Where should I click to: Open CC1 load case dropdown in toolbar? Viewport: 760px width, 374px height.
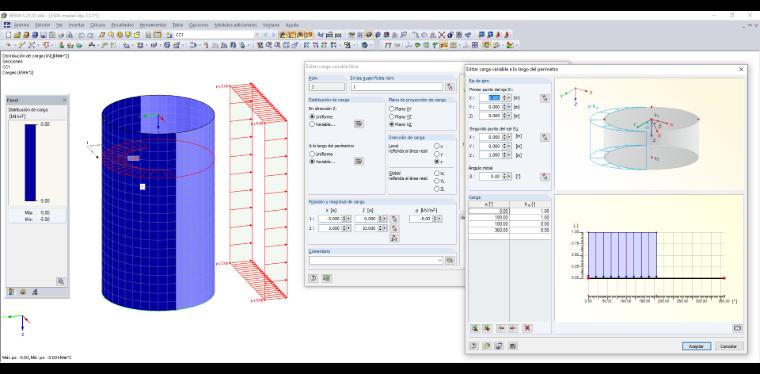257,35
